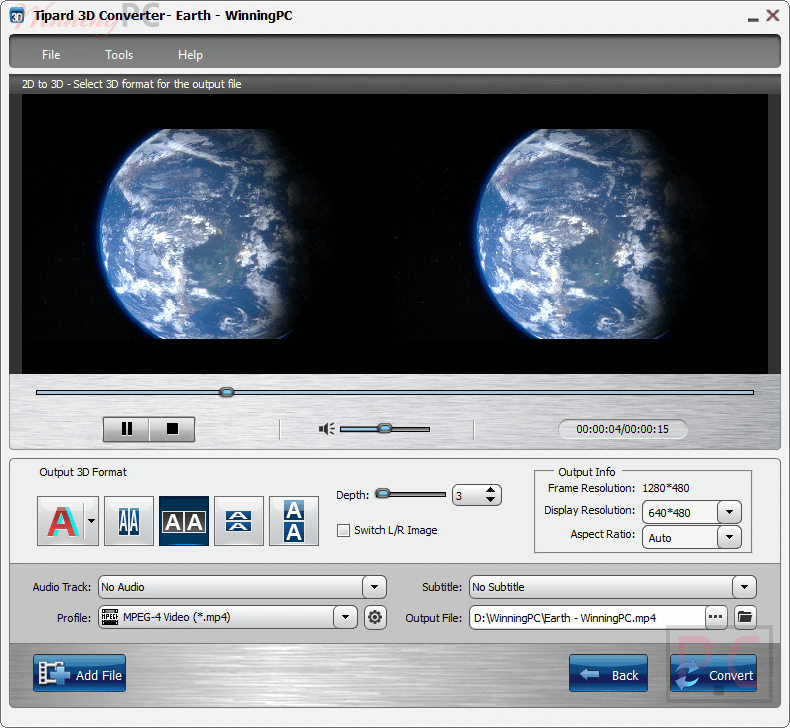
Task: Stop the video playback
Action: 172,429
